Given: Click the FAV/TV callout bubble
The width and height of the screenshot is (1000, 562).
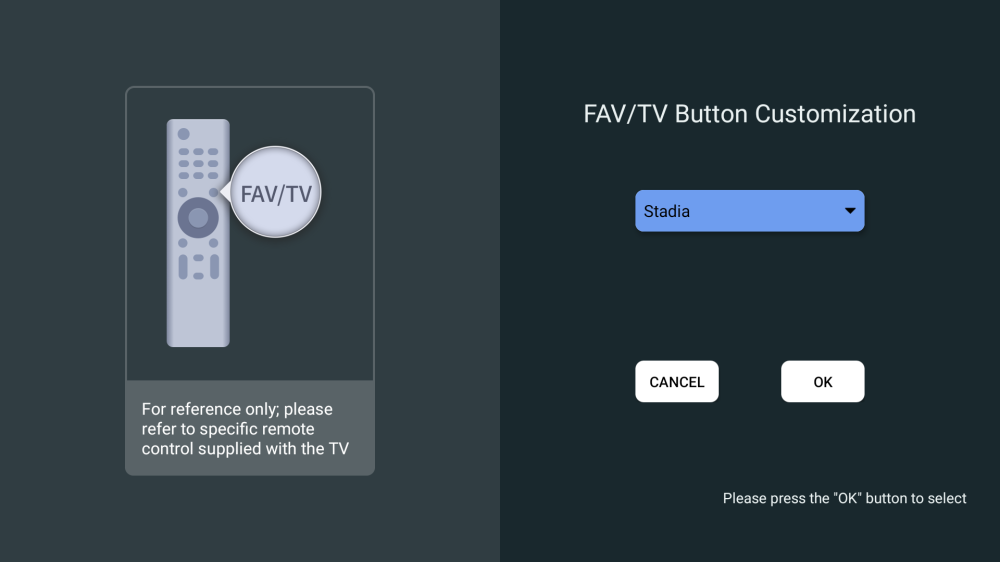Looking at the screenshot, I should [x=276, y=193].
